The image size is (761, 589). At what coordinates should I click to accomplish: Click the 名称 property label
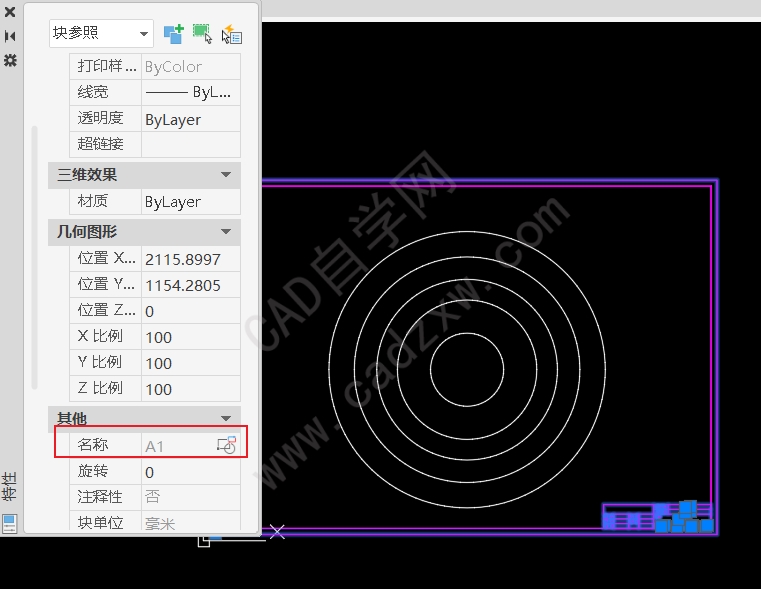pyautogui.click(x=93, y=444)
